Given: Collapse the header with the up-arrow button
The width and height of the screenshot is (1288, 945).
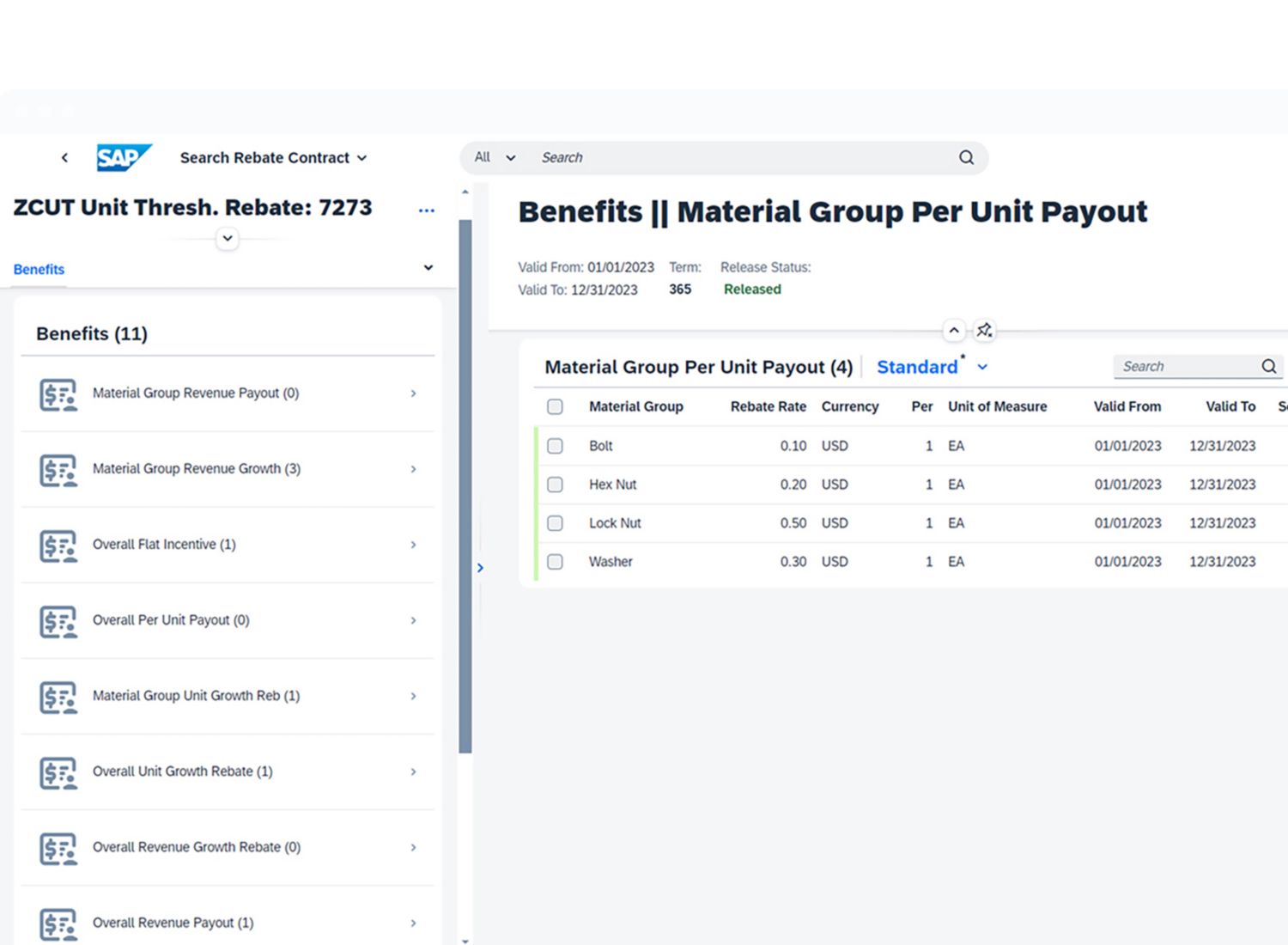Looking at the screenshot, I should click(x=953, y=331).
